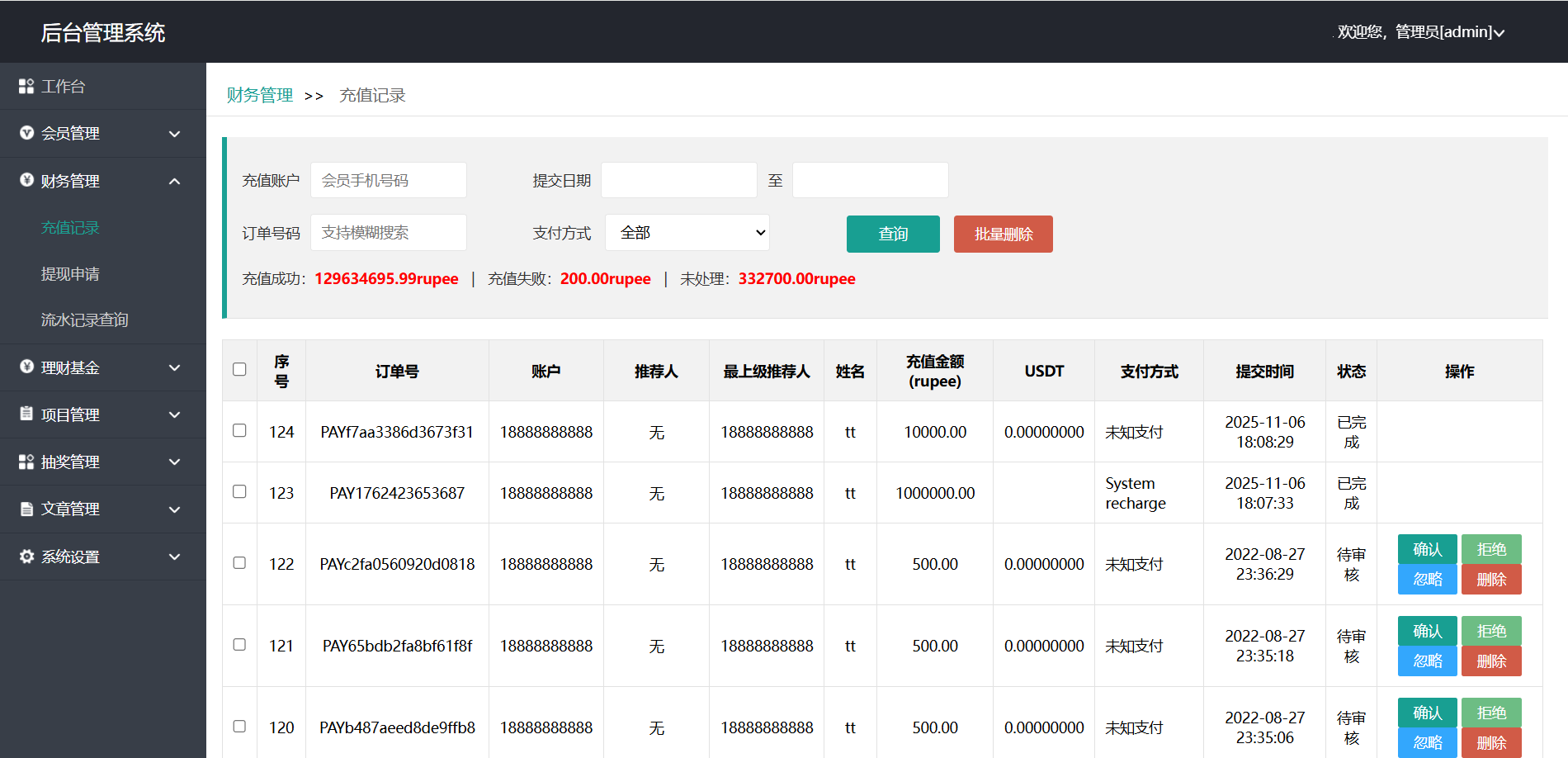Image resolution: width=1568 pixels, height=758 pixels.
Task: Open 流水记录查询 submenu item
Action: (84, 320)
